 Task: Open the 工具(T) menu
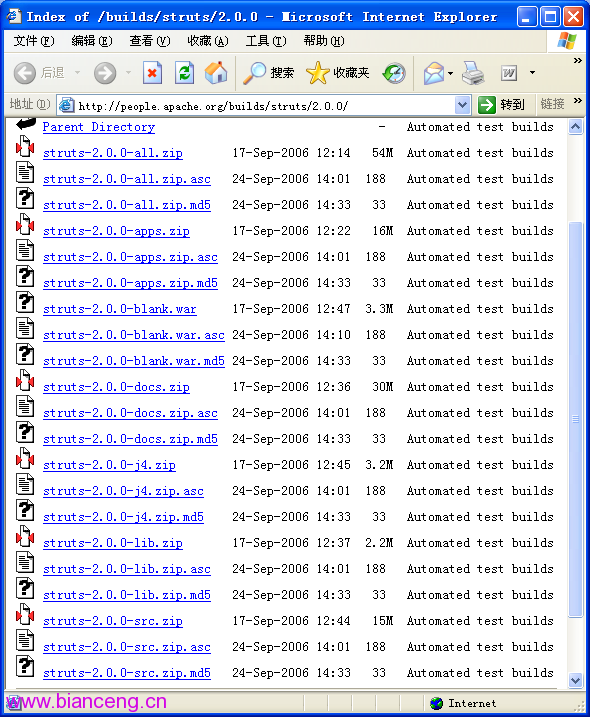(x=266, y=41)
